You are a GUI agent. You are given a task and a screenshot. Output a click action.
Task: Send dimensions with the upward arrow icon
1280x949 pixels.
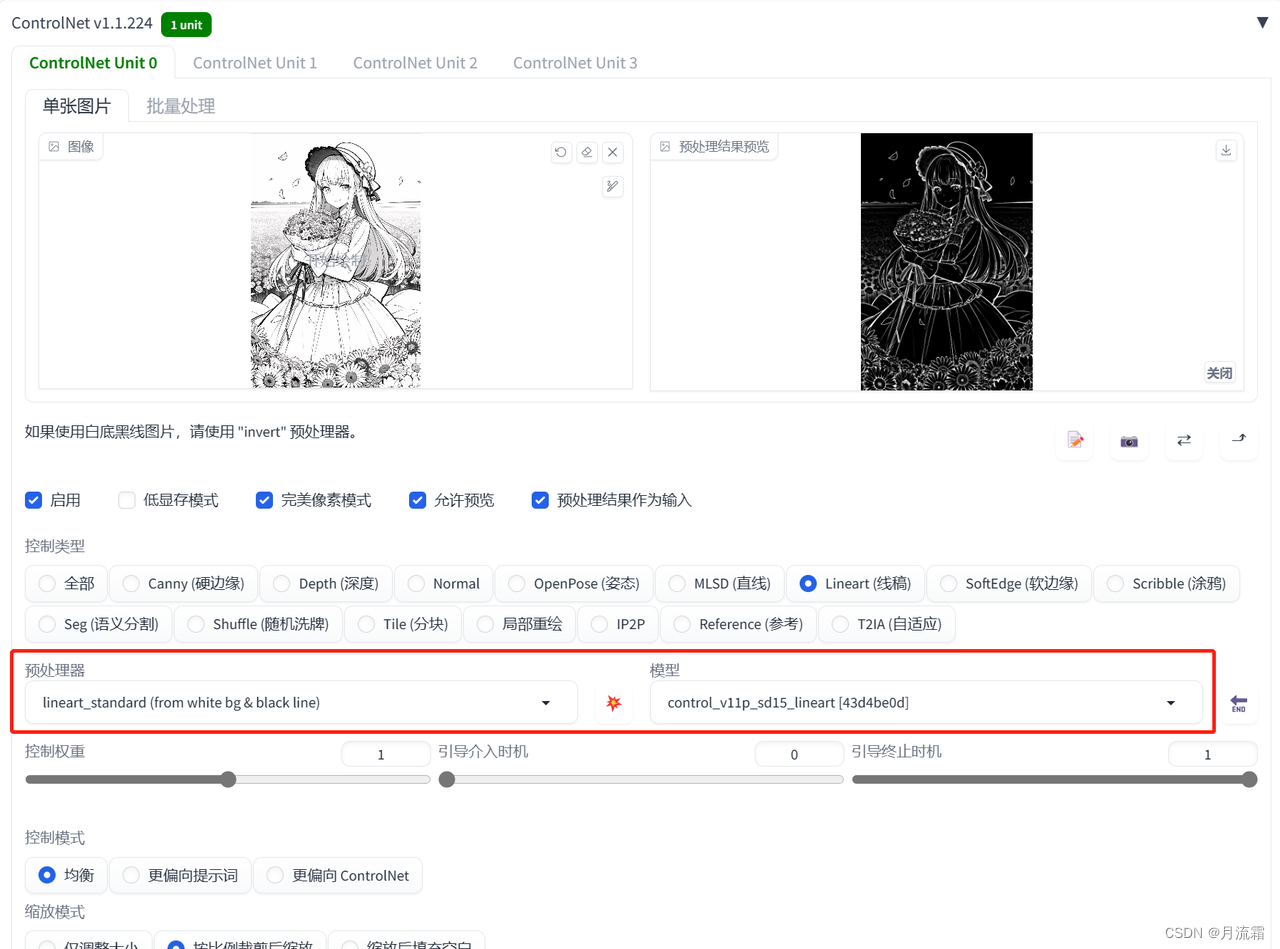[x=1238, y=440]
